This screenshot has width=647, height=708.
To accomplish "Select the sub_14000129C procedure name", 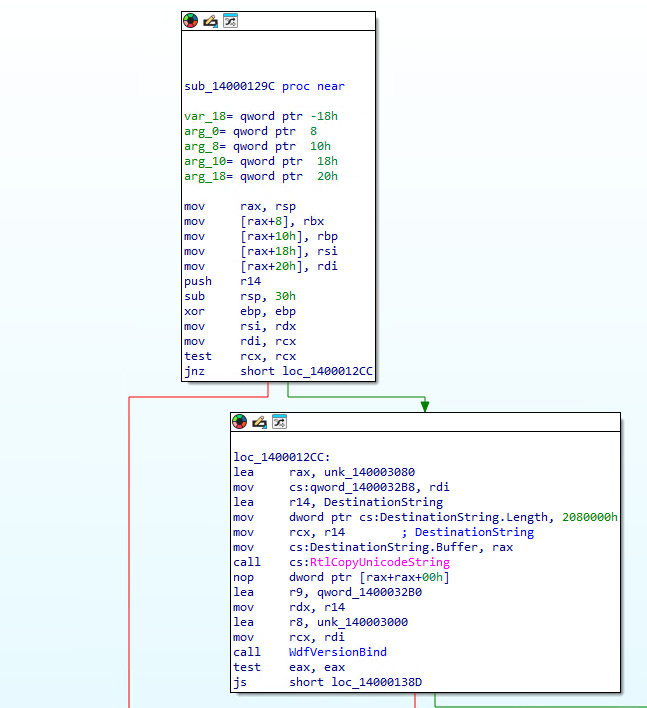I will pos(229,86).
